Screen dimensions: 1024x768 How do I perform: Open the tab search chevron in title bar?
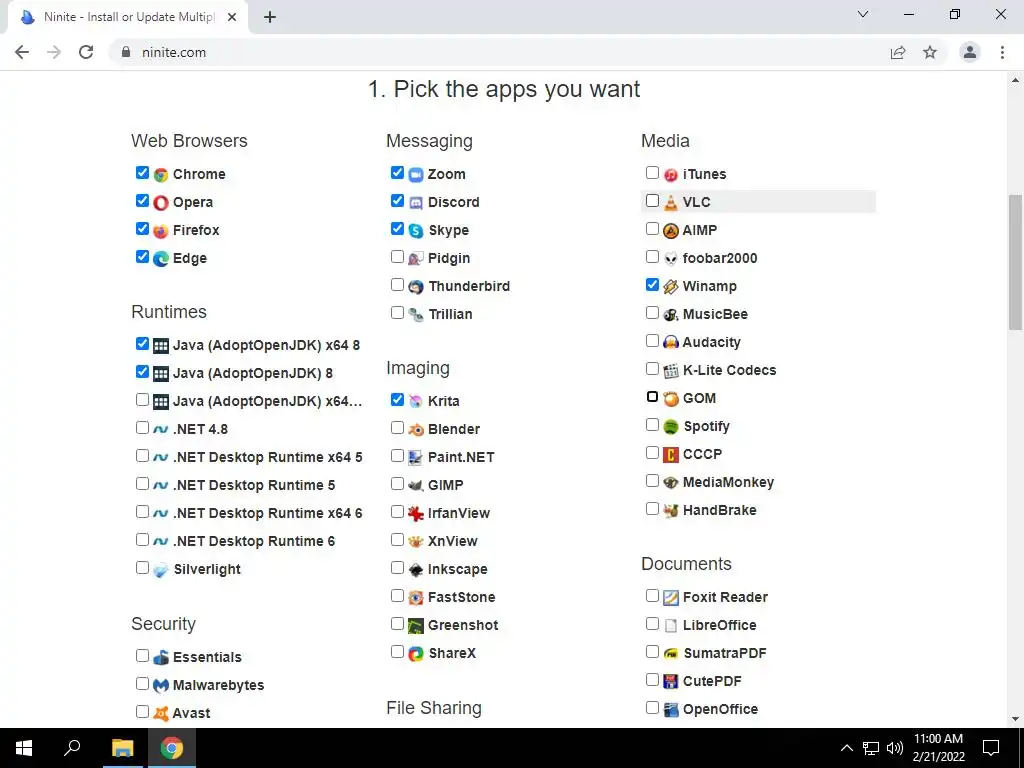(x=863, y=14)
